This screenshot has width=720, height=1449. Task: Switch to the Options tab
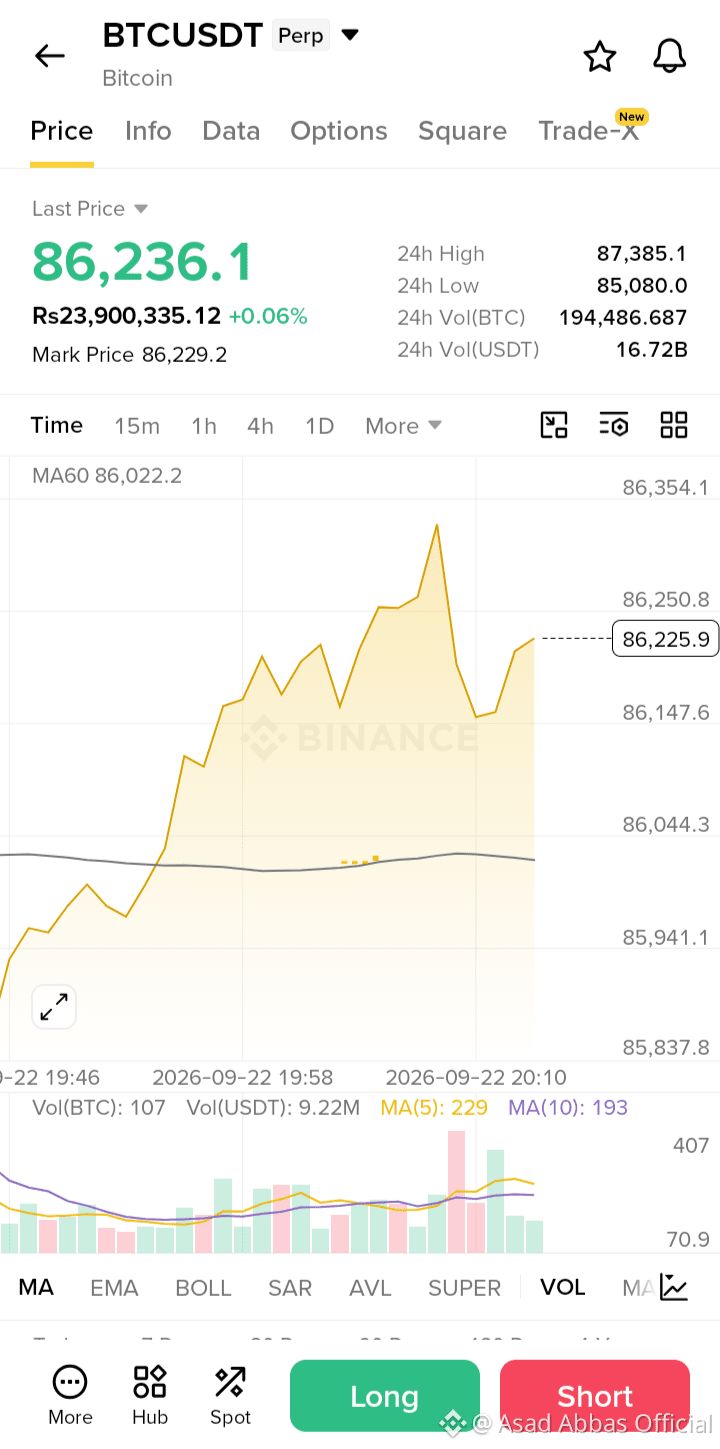pyautogui.click(x=339, y=131)
